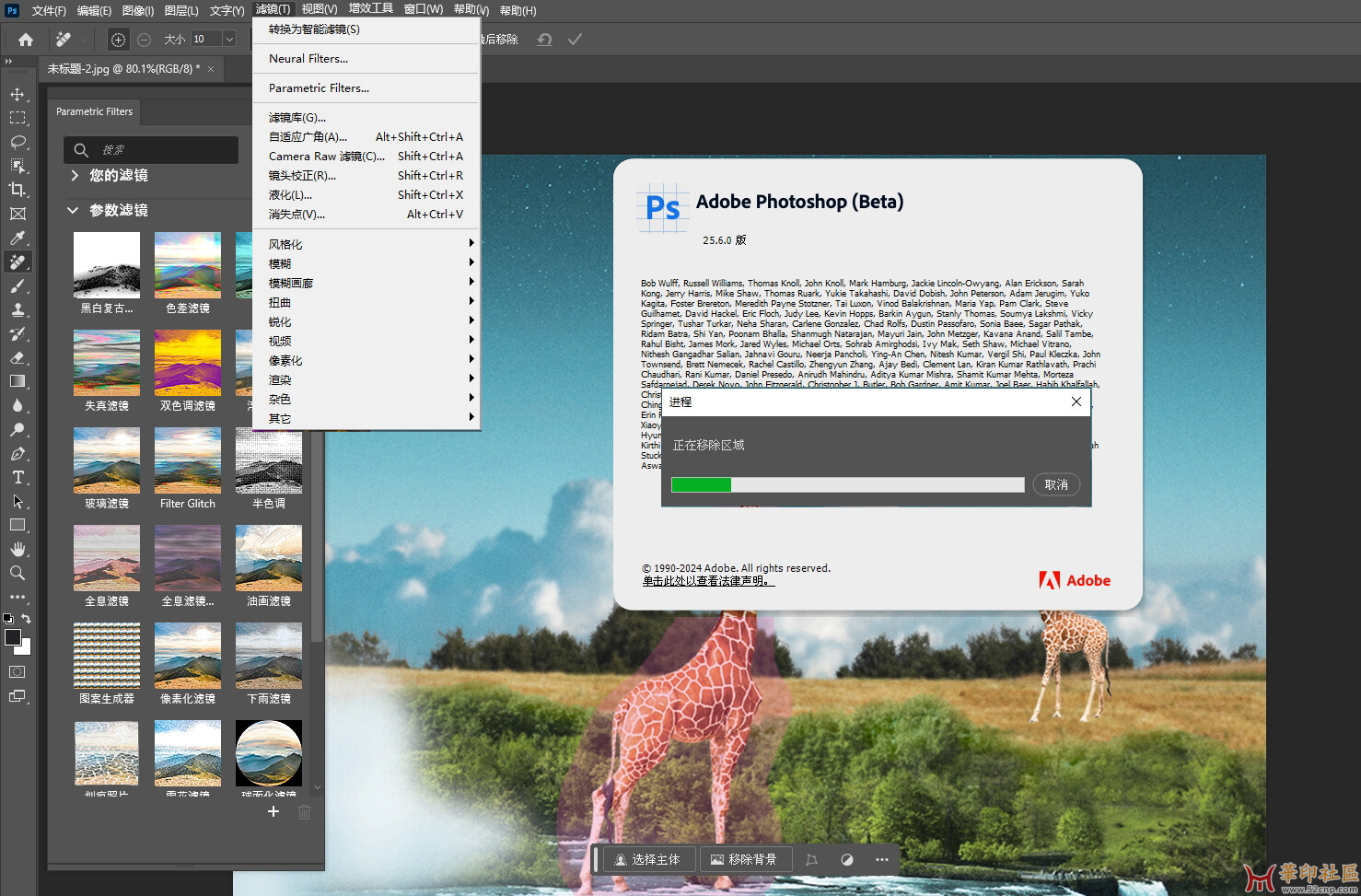1361x896 pixels.
Task: Swap foreground and background colors
Action: pos(26,619)
